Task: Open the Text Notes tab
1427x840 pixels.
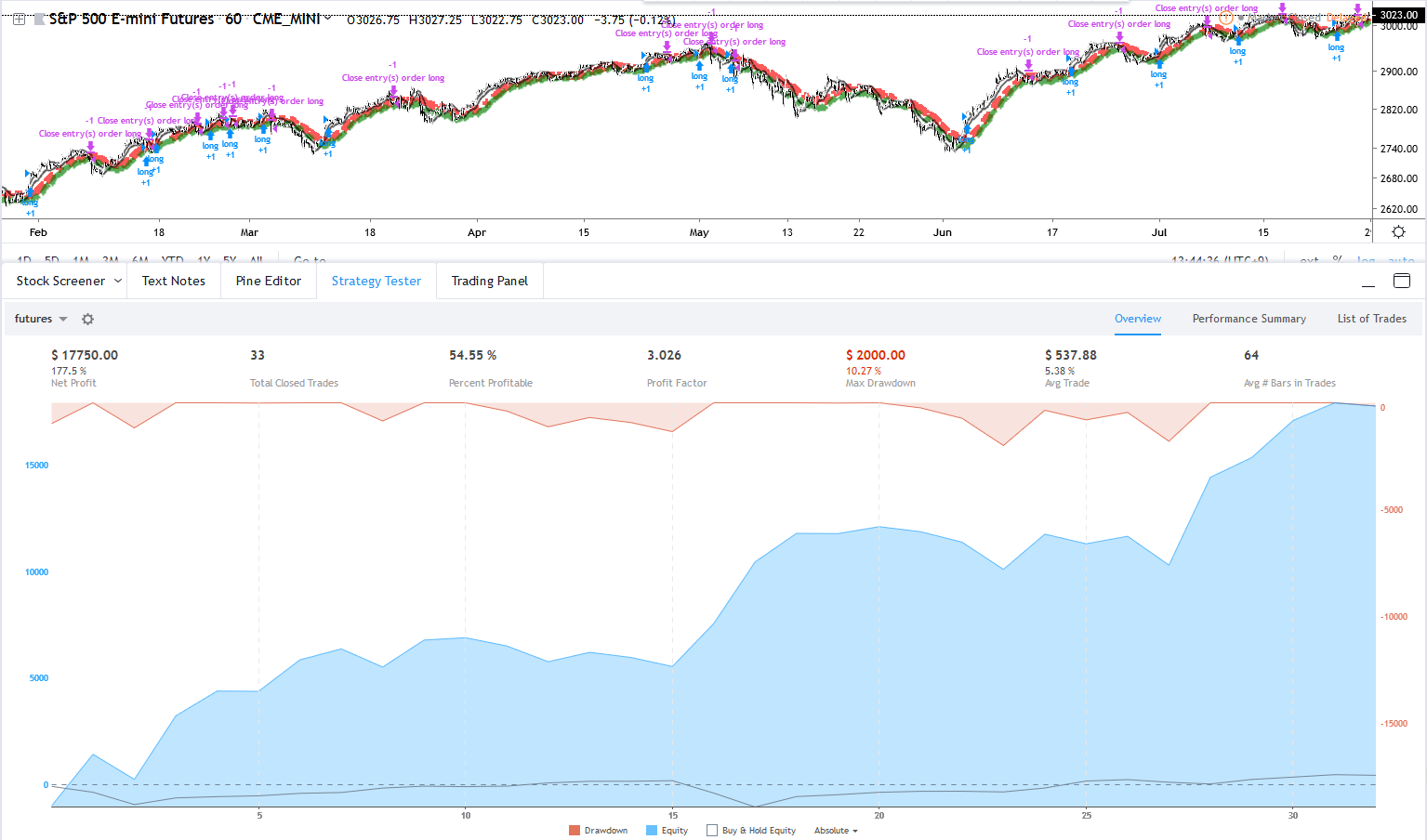Action: coord(174,281)
